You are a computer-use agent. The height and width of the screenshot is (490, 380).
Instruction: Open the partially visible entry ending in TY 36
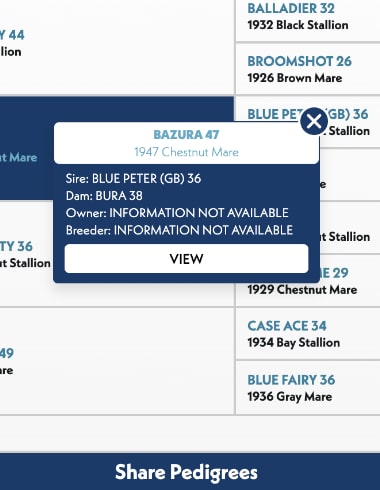[x=16, y=246]
